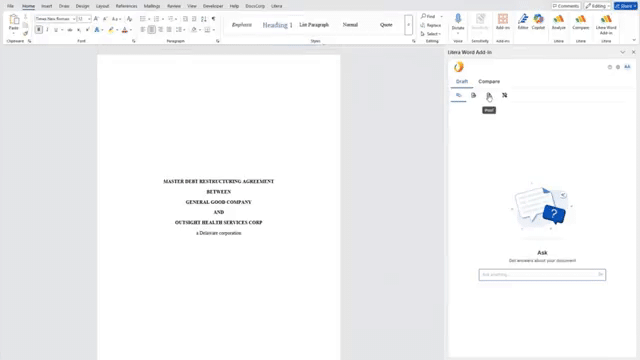The height and width of the screenshot is (360, 640).
Task: Open the font name combo box
Action: click(x=55, y=19)
